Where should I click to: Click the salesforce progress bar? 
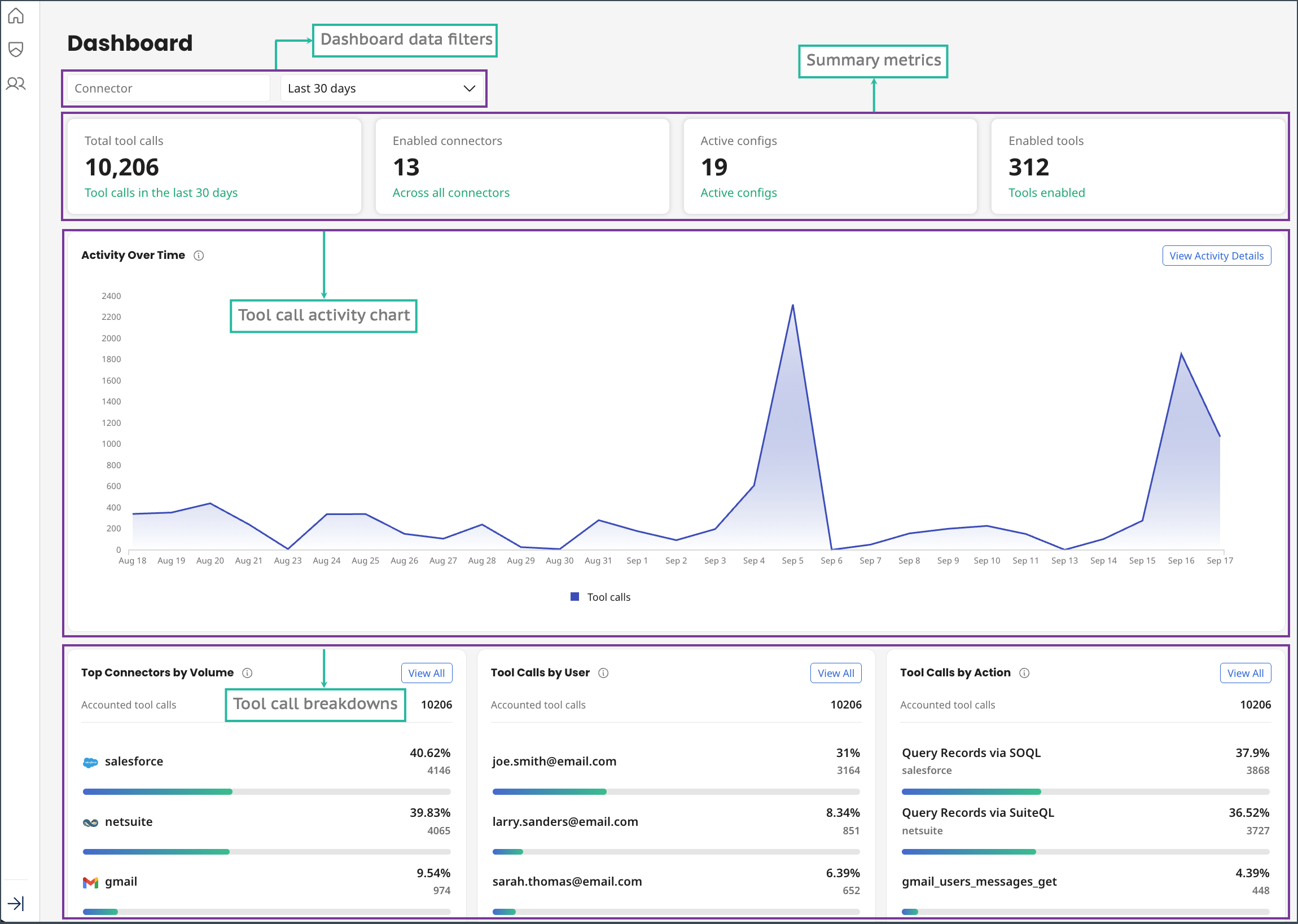[266, 792]
